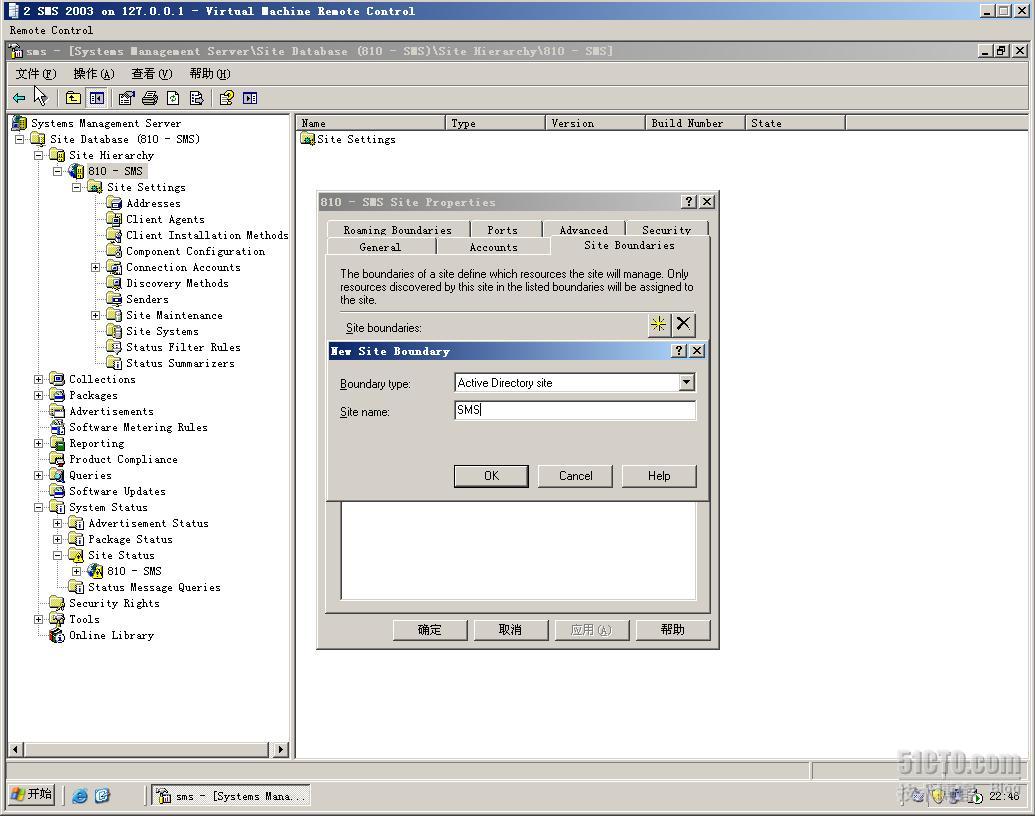Screen dimensions: 1035x816
Task: Click the Site Settings icon in right pane
Action: coord(308,139)
